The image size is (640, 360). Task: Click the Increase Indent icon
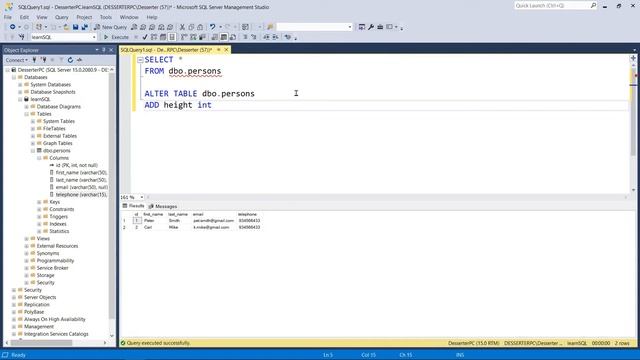pos(275,37)
